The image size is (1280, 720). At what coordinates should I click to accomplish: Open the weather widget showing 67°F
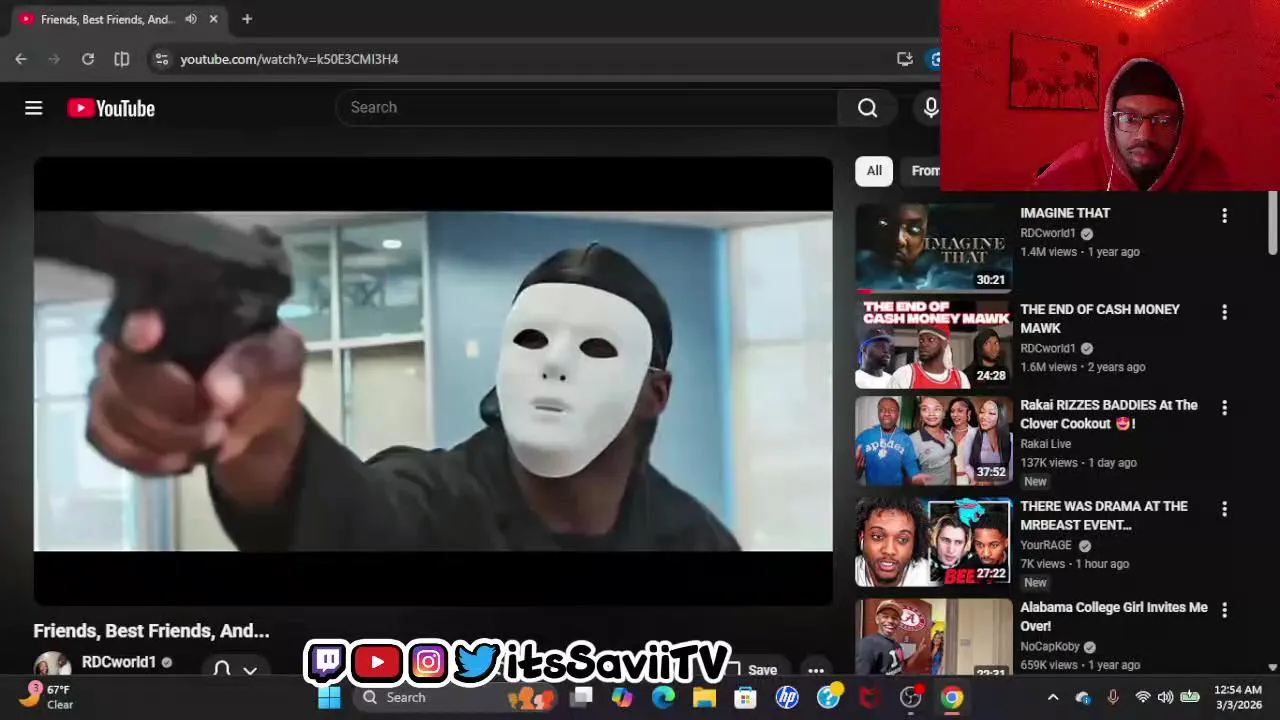(47, 696)
